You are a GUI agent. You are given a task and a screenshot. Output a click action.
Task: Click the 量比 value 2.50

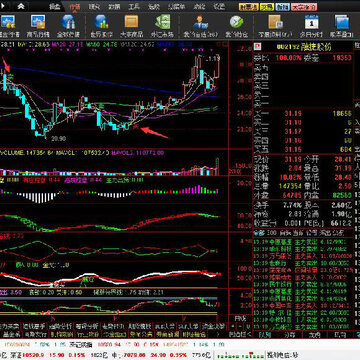(345, 186)
